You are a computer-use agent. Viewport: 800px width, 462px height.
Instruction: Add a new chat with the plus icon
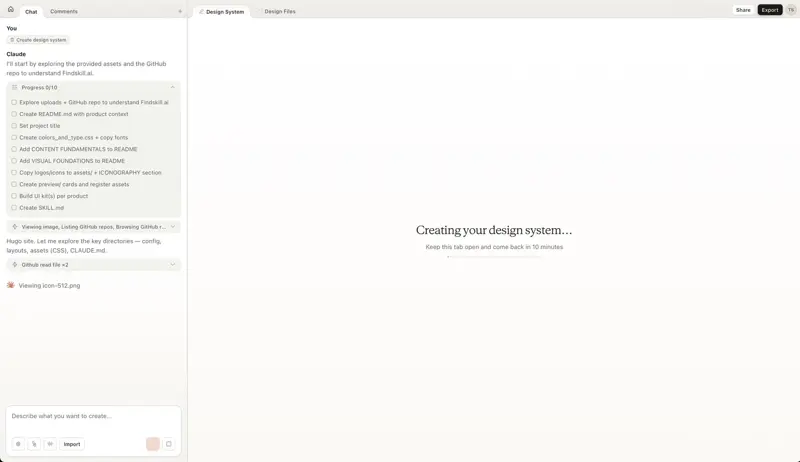click(x=180, y=11)
